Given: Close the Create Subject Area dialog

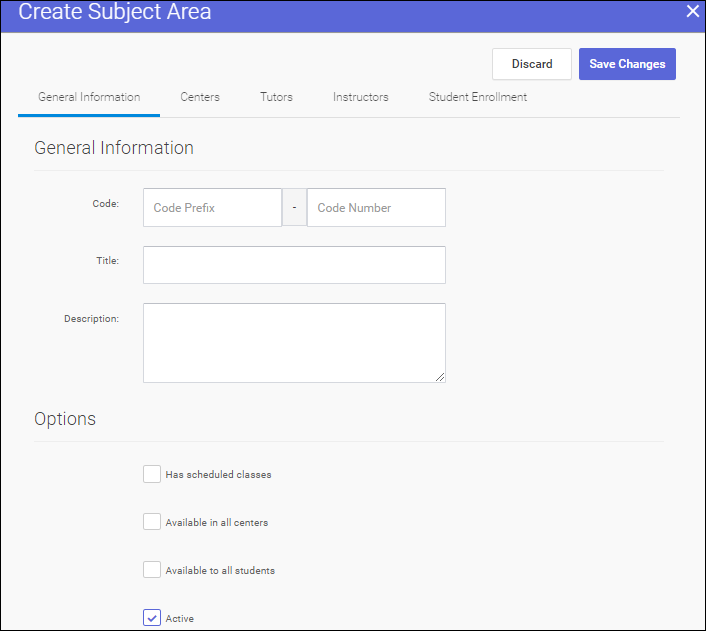Looking at the screenshot, I should tap(692, 12).
